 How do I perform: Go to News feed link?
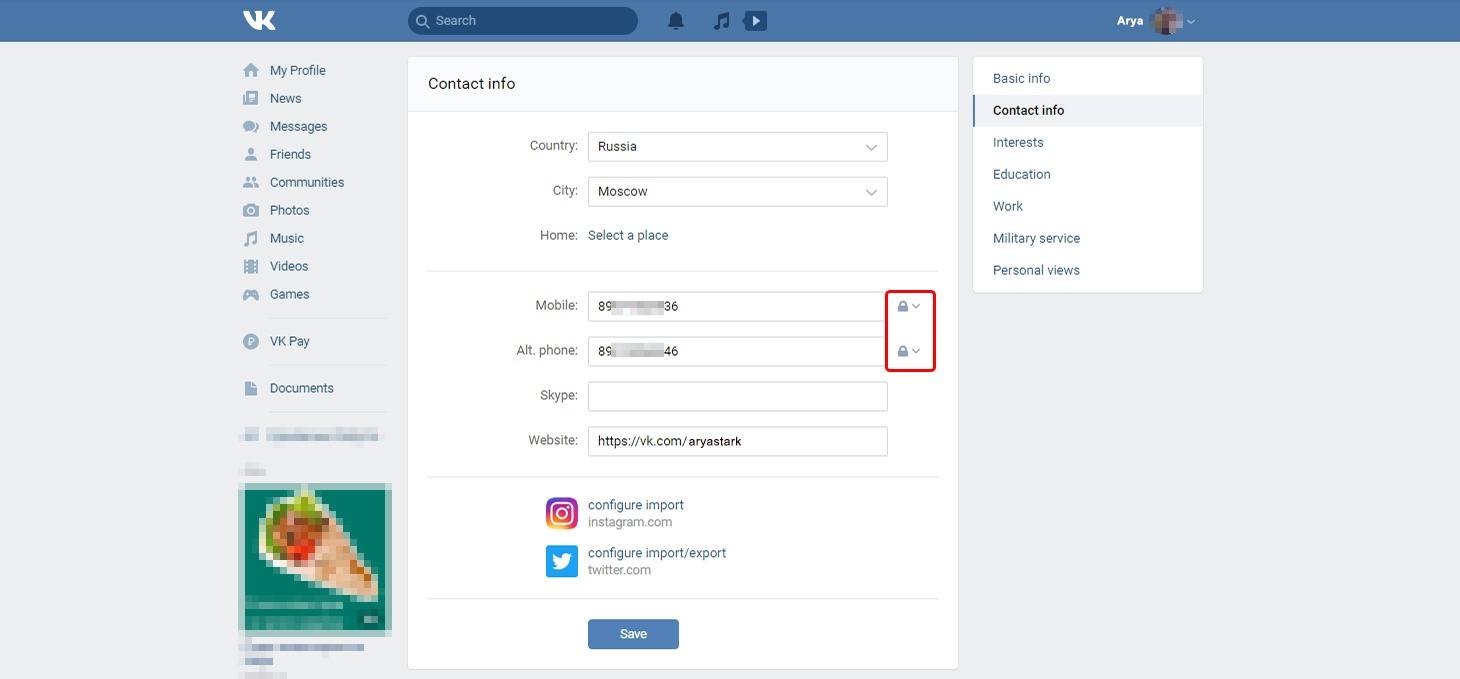point(285,98)
